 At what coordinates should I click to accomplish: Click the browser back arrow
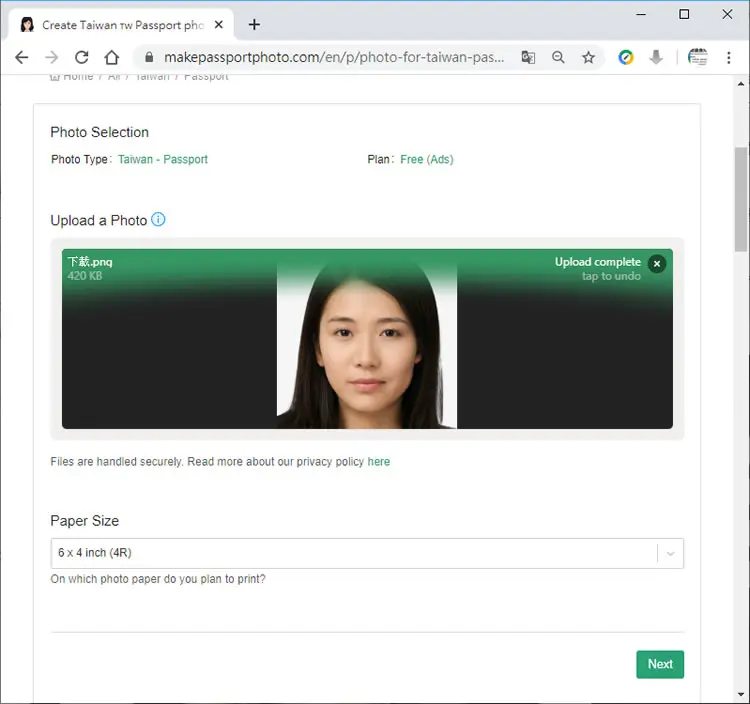point(22,57)
